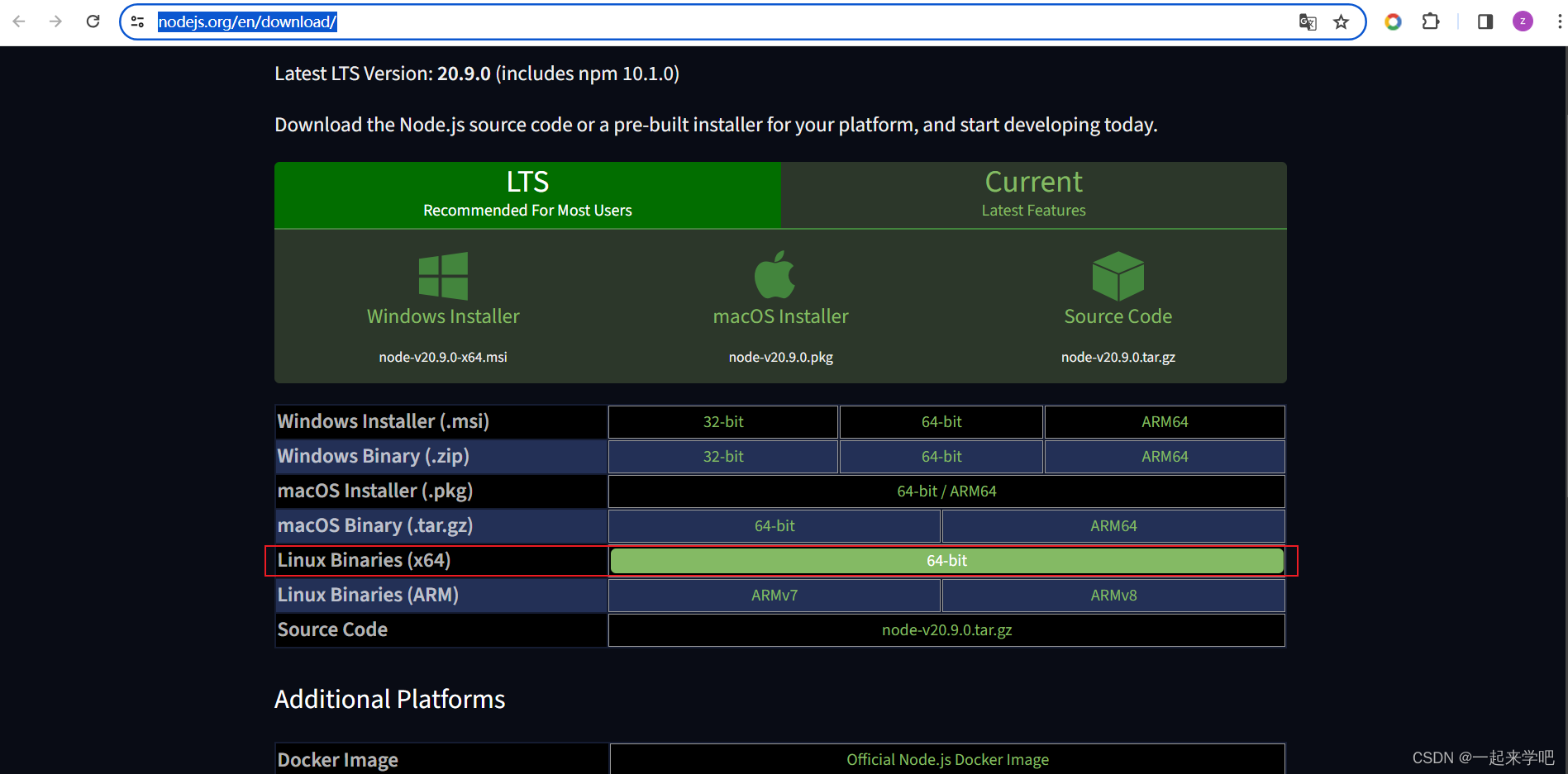Open Official Node.js Docker Image link

(947, 759)
